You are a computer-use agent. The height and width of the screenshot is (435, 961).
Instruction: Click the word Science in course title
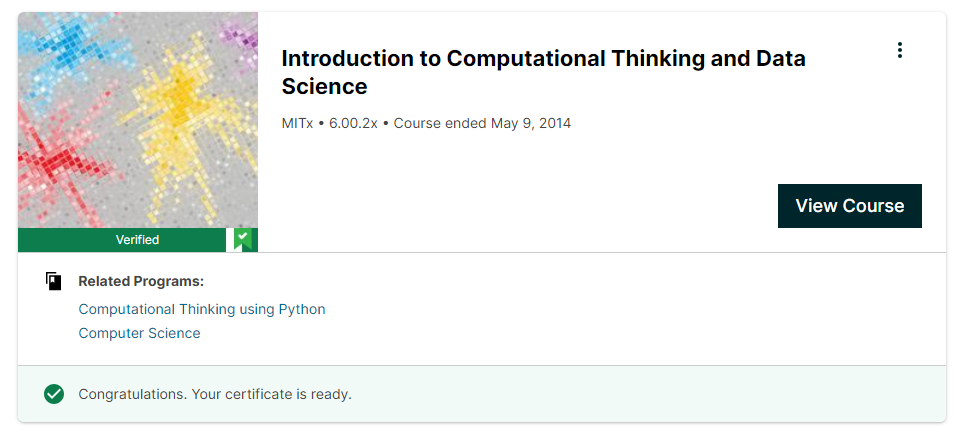tap(324, 87)
